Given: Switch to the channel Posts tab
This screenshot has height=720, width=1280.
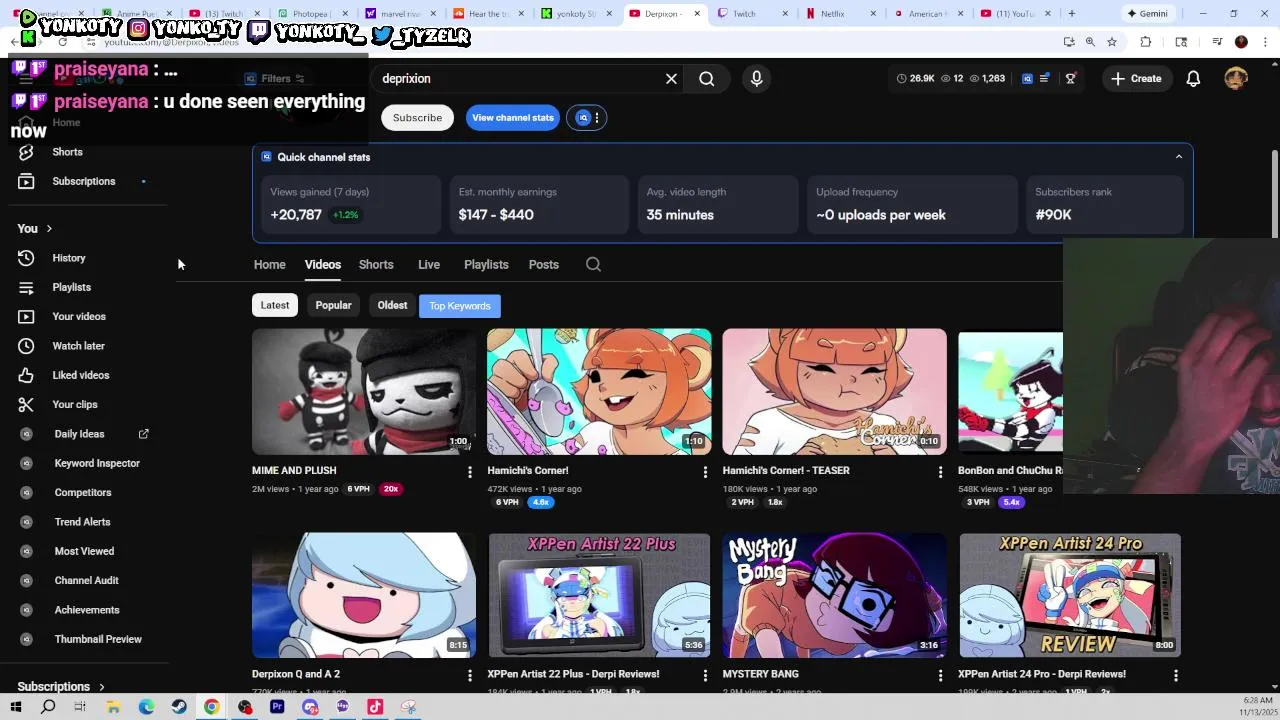Looking at the screenshot, I should pyautogui.click(x=543, y=265).
